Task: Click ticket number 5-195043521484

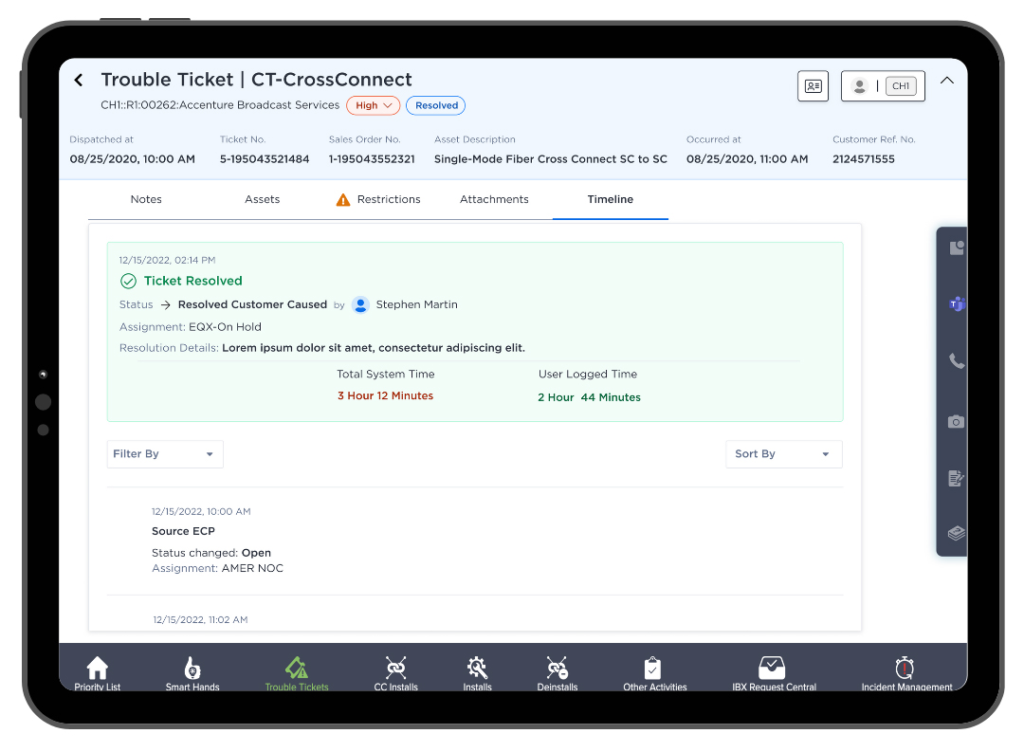Action: pyautogui.click(x=264, y=159)
